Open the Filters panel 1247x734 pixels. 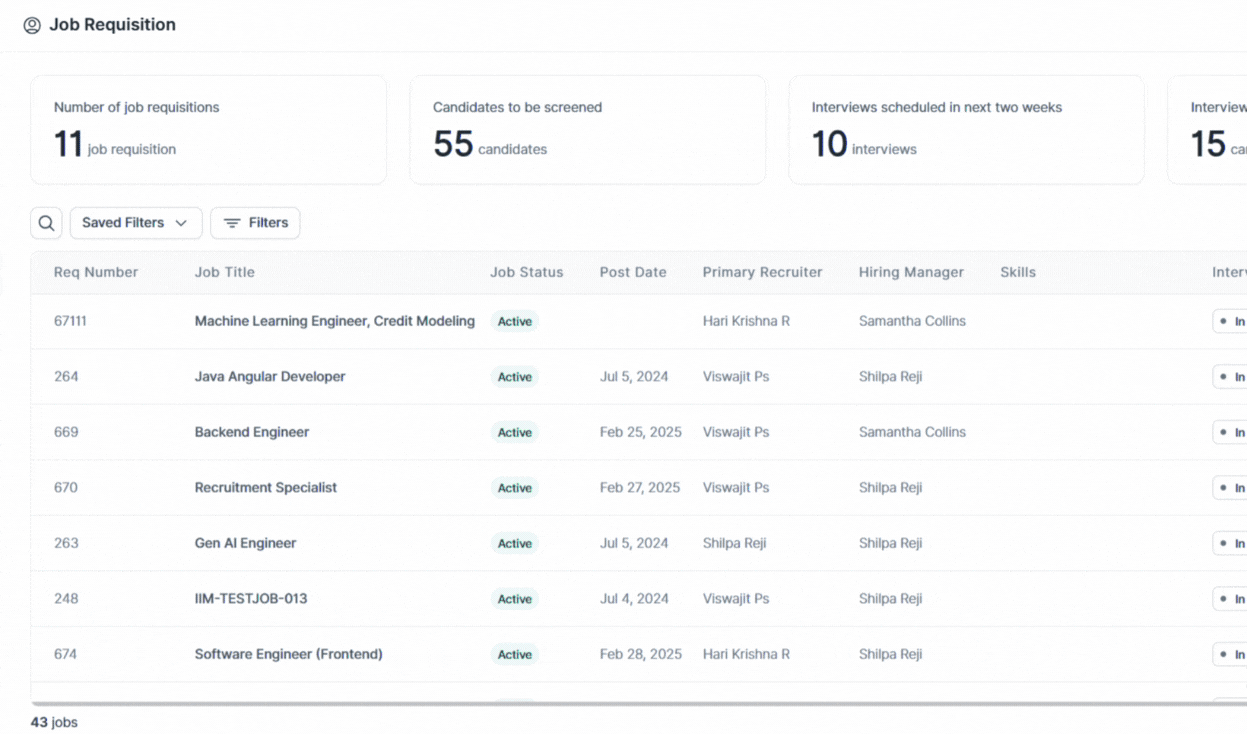point(255,223)
